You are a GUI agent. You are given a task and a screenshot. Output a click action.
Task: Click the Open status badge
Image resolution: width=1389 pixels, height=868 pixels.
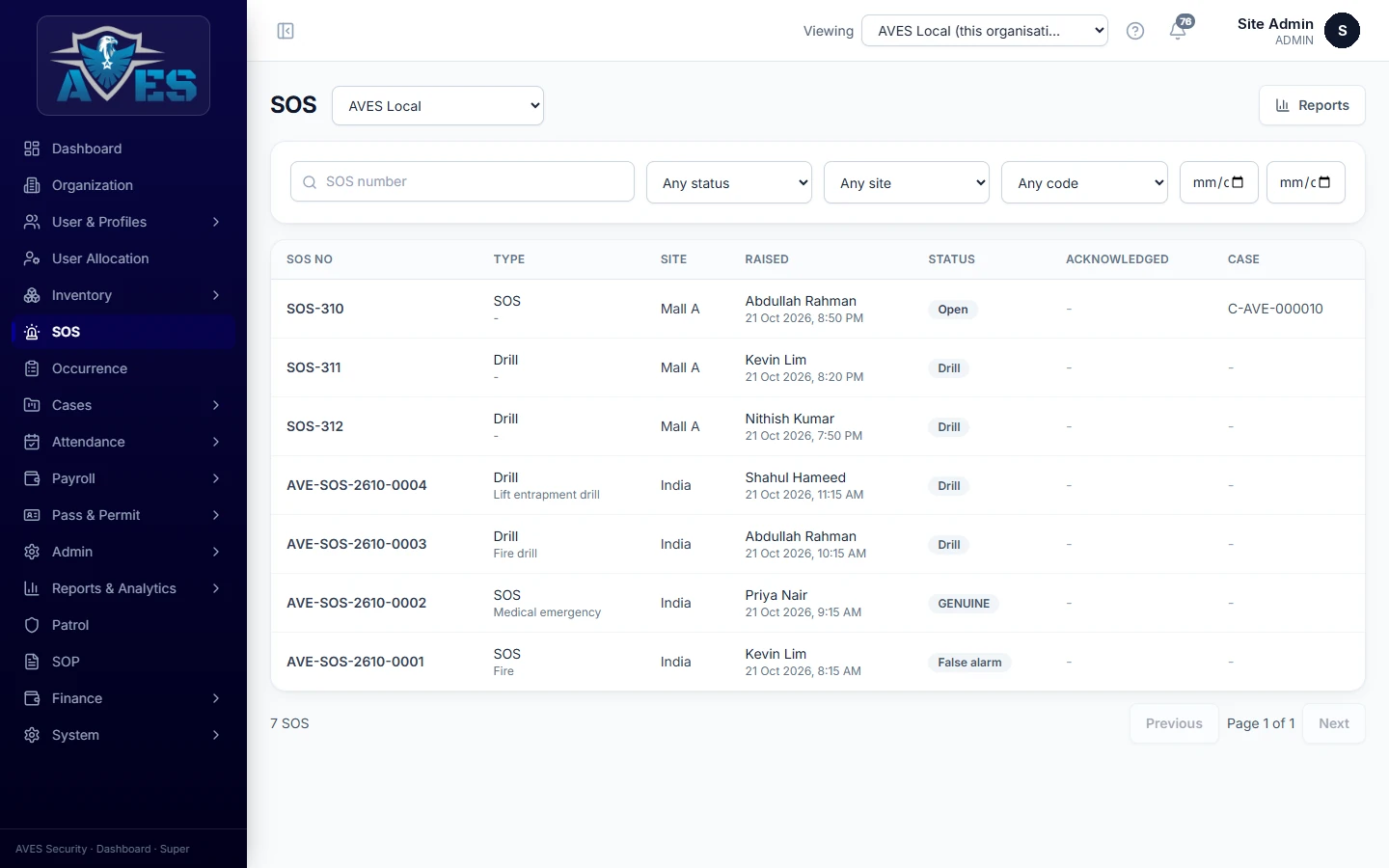pyautogui.click(x=953, y=310)
